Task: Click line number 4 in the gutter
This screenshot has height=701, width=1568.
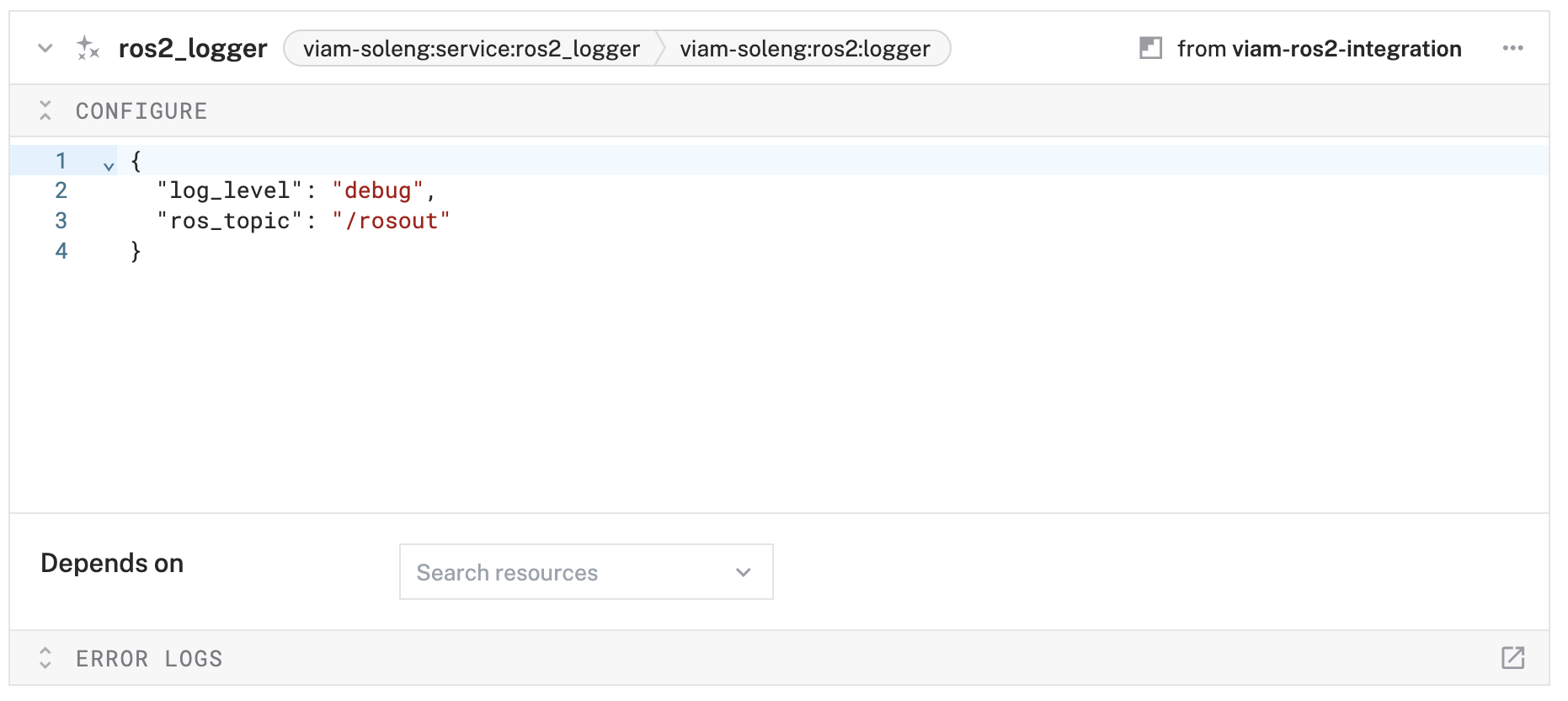Action: tap(61, 251)
